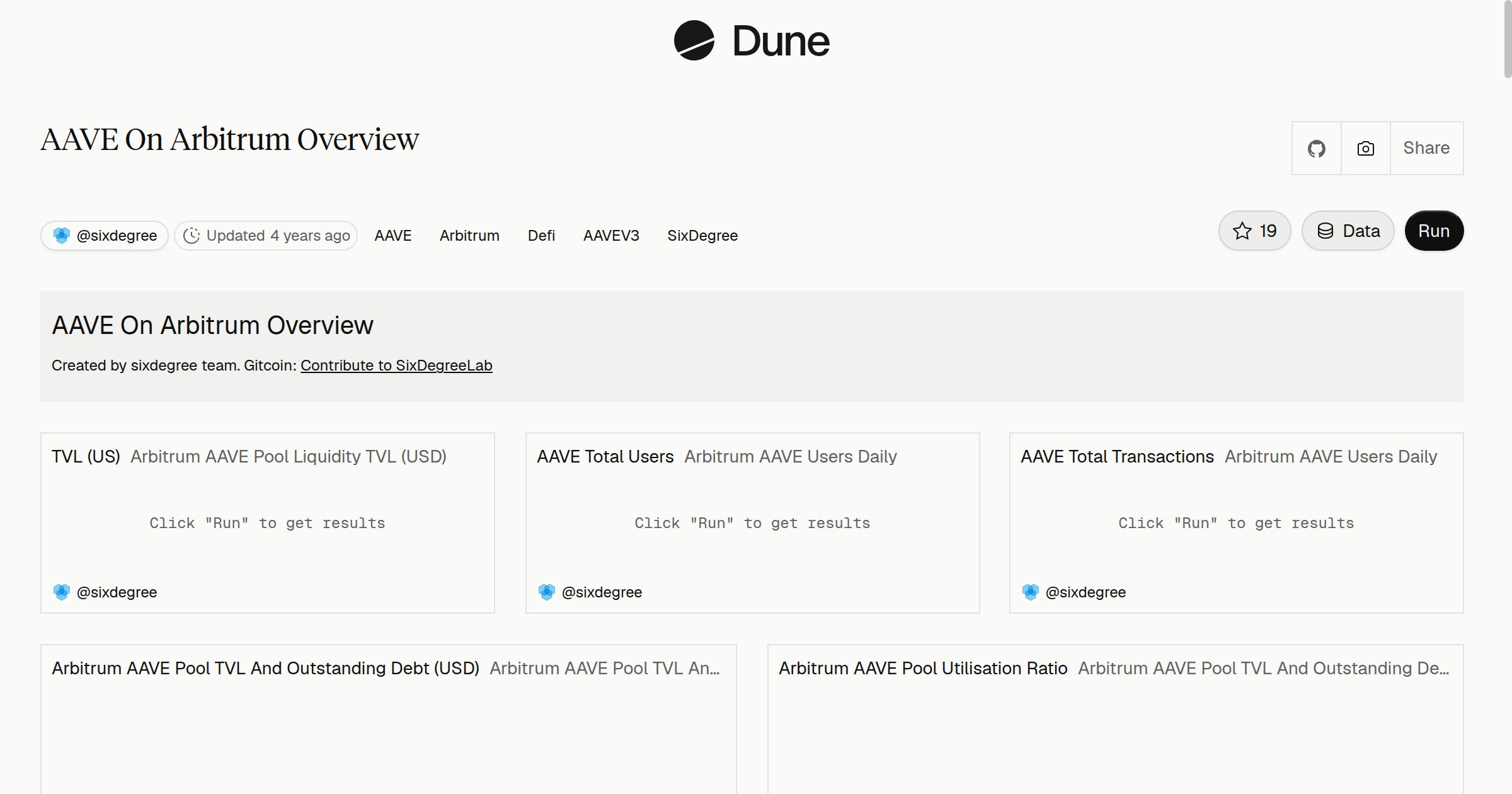The width and height of the screenshot is (1512, 794).
Task: Click @sixdegree in the AAVE Total Transactions card
Action: pos(1085,592)
